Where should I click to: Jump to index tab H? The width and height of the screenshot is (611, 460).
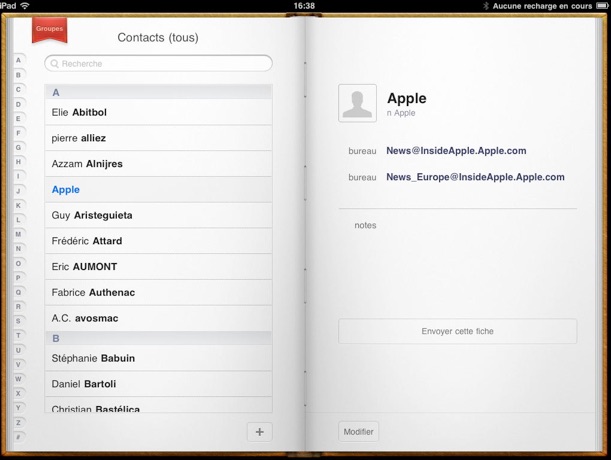point(18,162)
